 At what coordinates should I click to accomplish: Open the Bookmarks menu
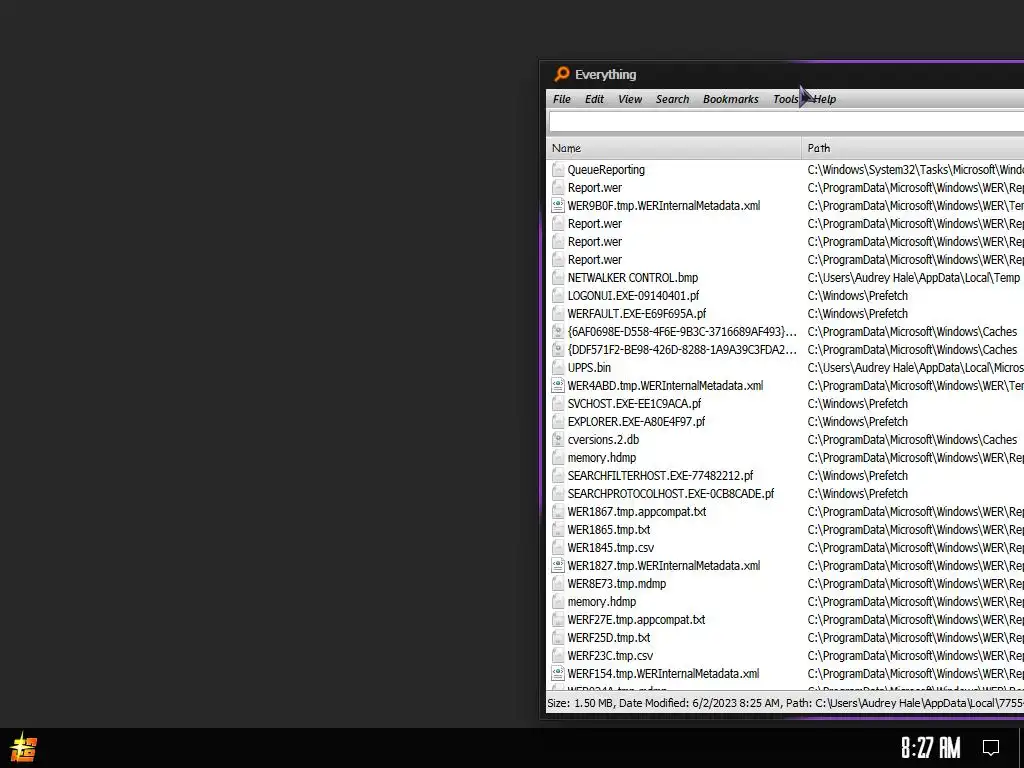tap(731, 99)
